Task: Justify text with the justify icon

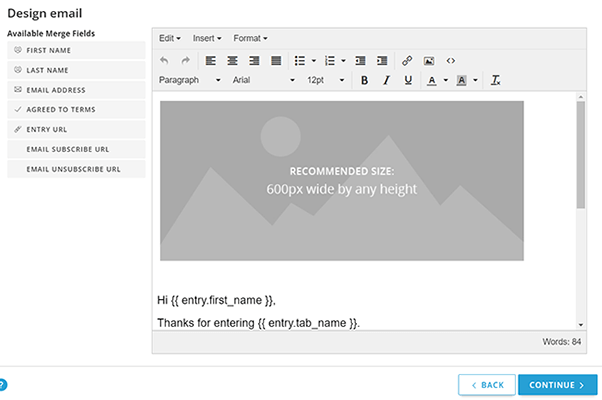Action: tap(276, 61)
